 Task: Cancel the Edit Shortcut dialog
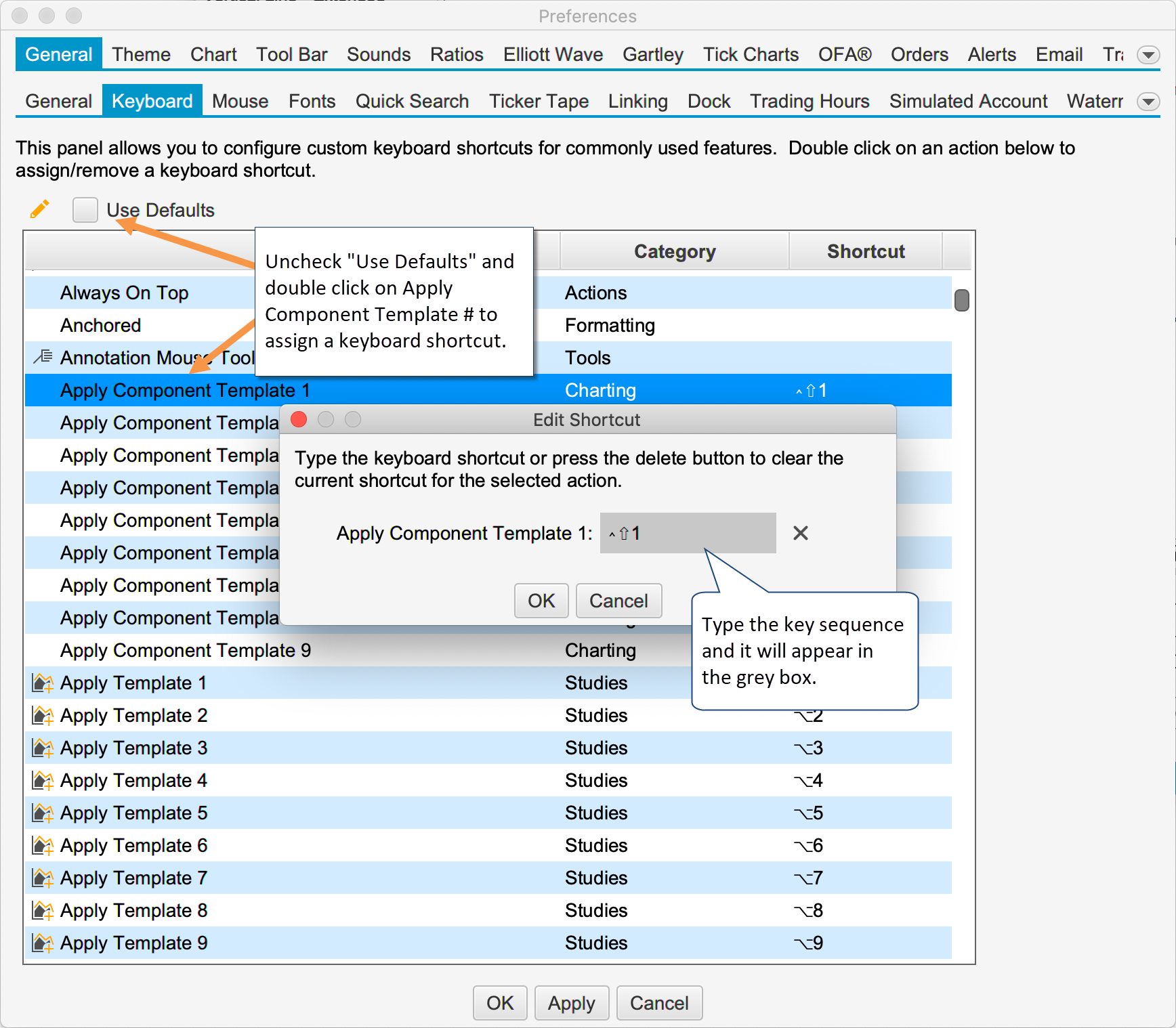tap(618, 601)
